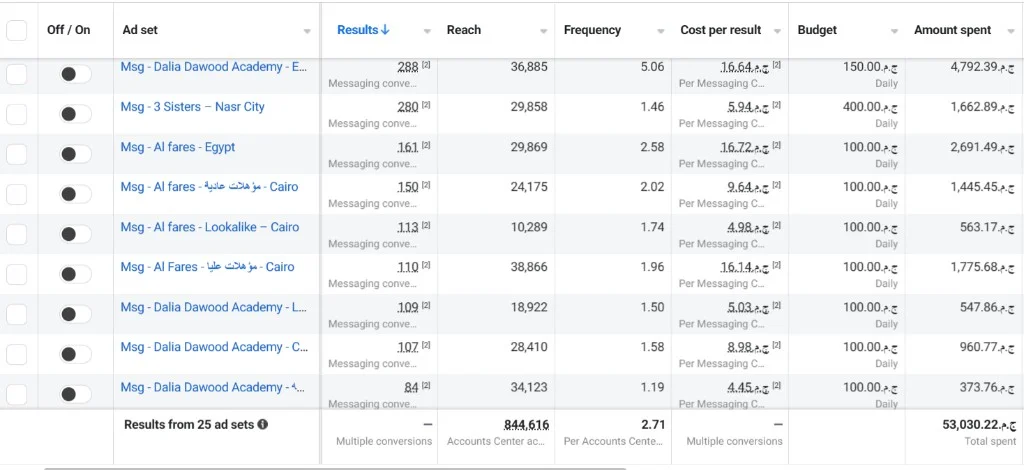Click footnote [2] next to 288 results
Viewport: 1024px width, 470px height.
(x=426, y=65)
